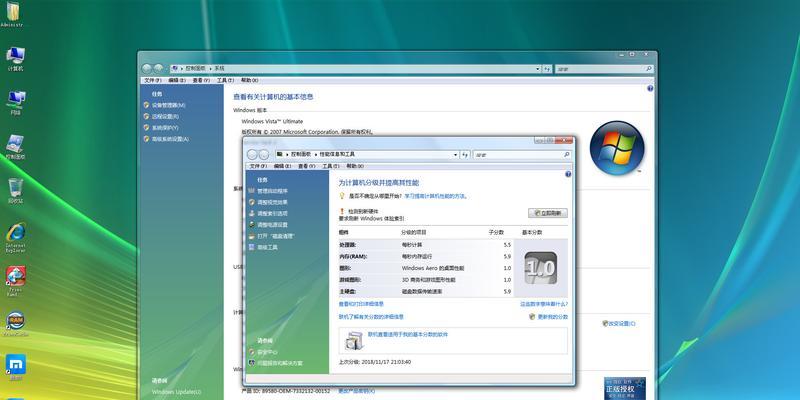This screenshot has width=800, height=400.
Task: Click view and print details link
Action: point(361,304)
